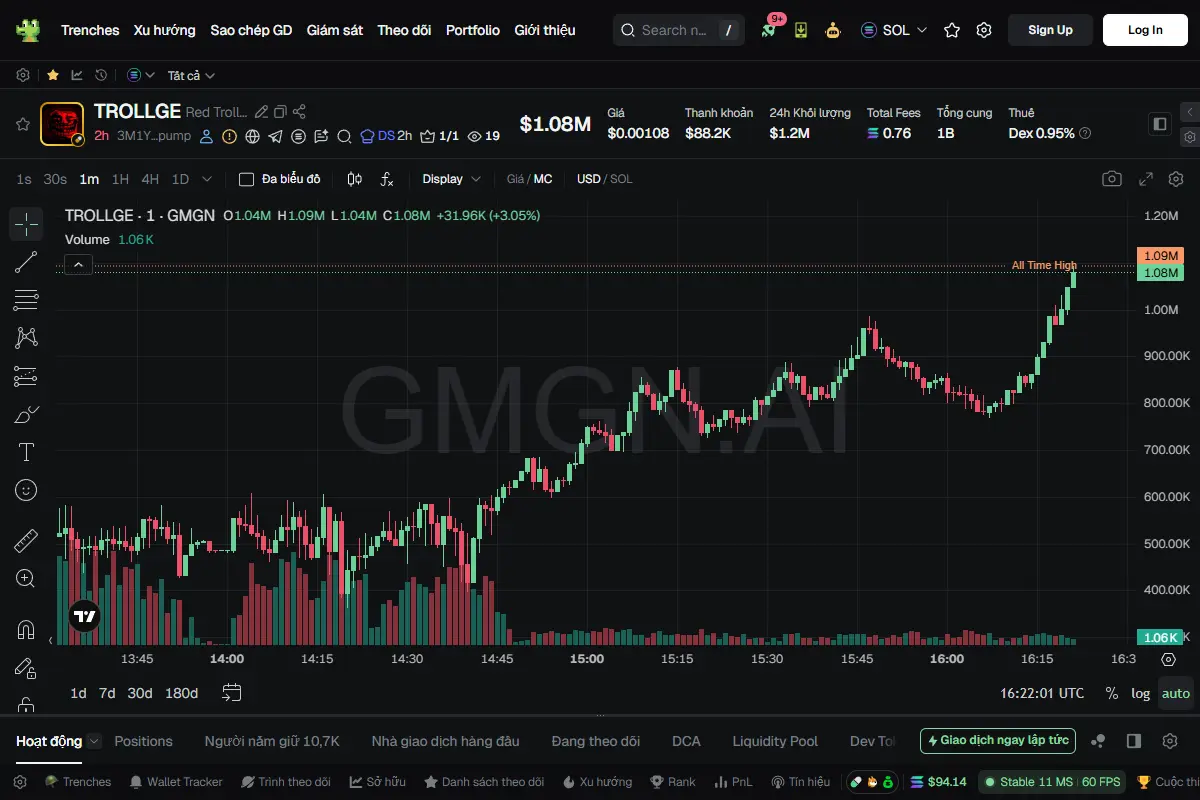Click the Log In button
Screen dimensions: 1200x800
(x=1145, y=30)
